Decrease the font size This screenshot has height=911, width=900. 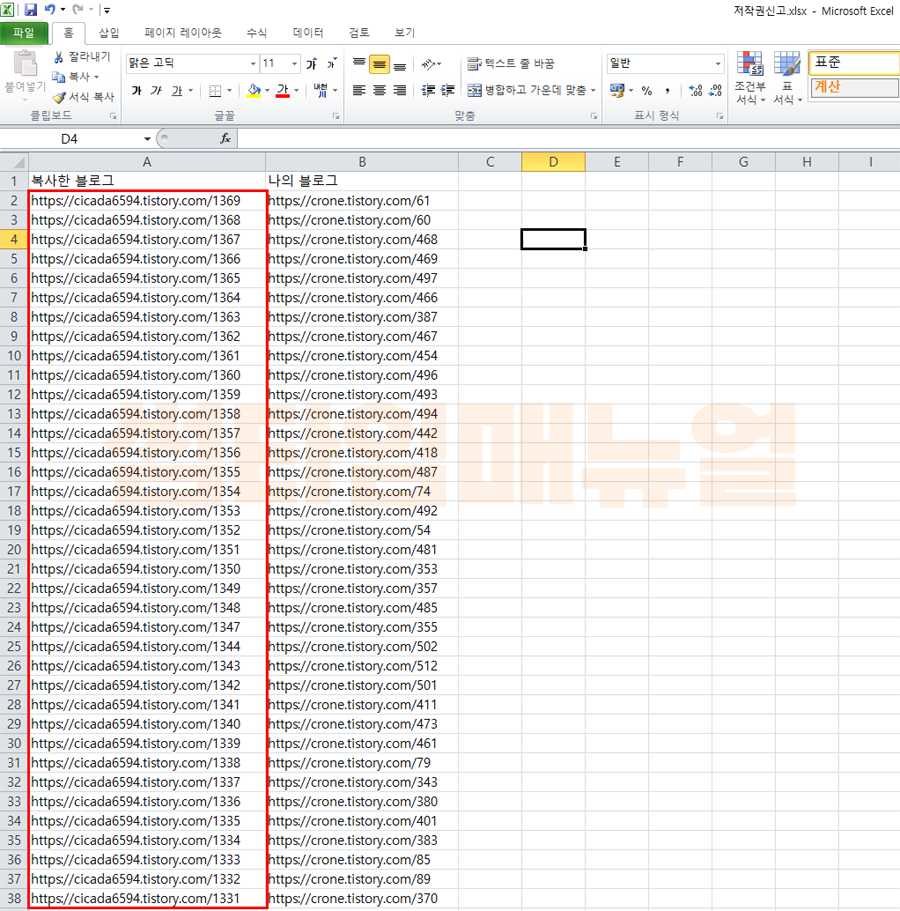coord(331,63)
